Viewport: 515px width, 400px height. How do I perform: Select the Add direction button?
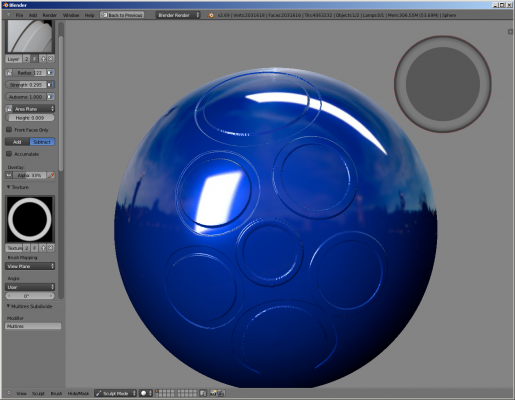(x=17, y=142)
